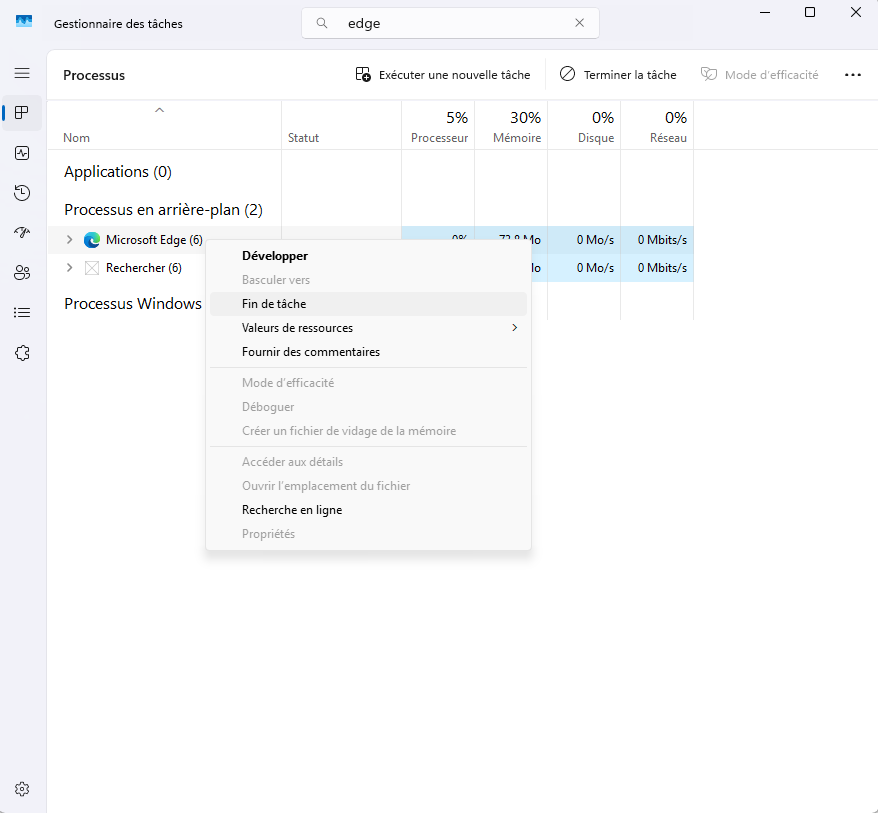
Task: Click Rechercher network value 0 Mbits/s
Action: 662,268
